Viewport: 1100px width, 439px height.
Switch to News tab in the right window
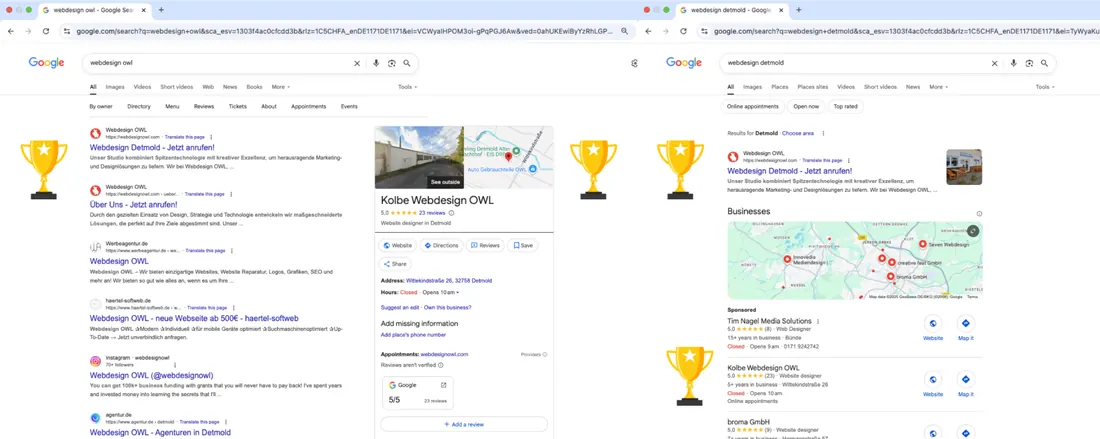[x=913, y=87]
